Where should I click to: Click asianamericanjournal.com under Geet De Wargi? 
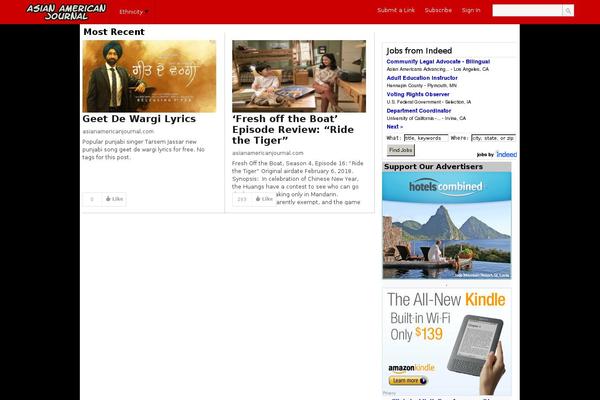click(118, 132)
